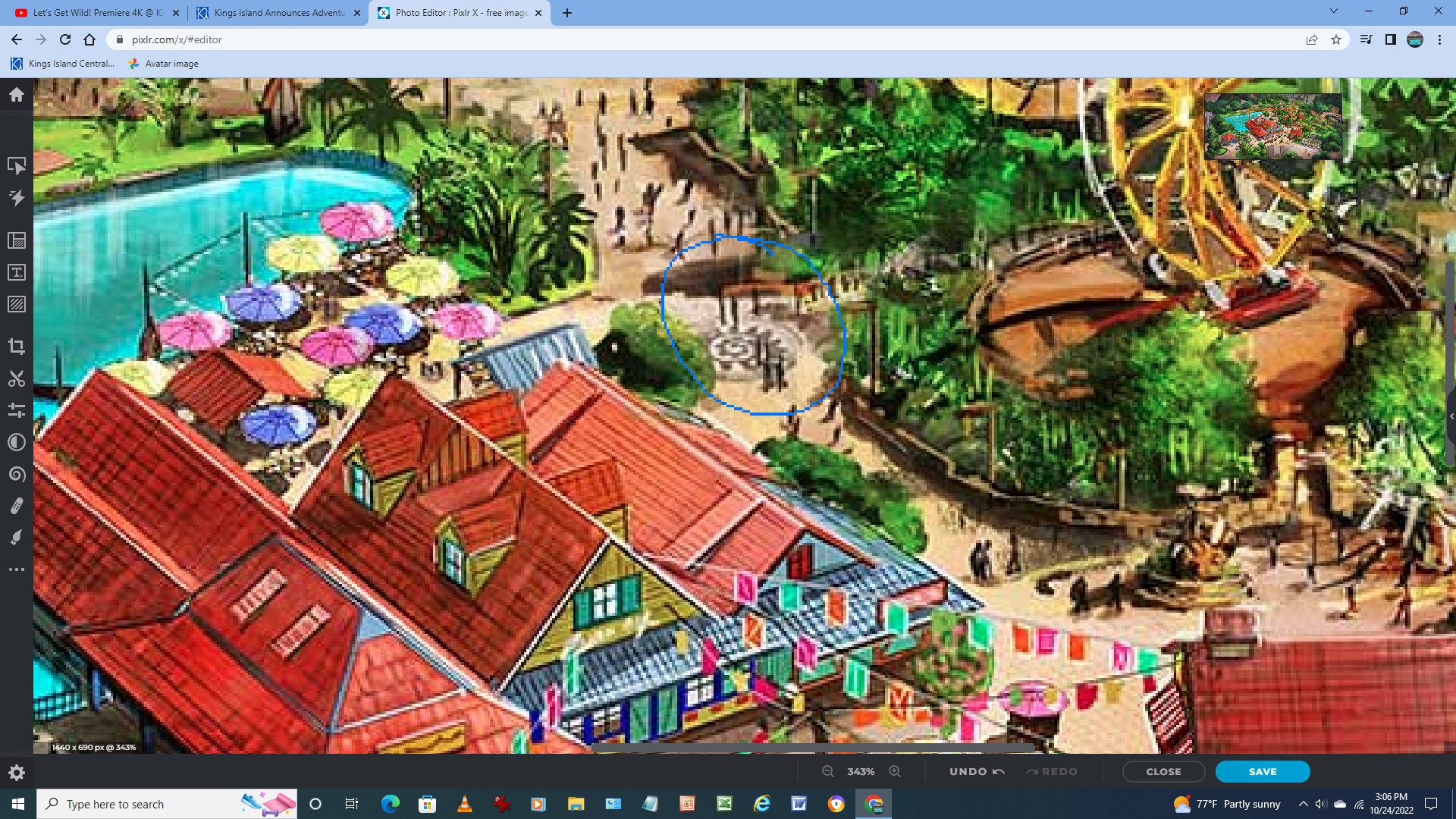
Task: Open the Avatar image bookmark
Action: tap(163, 64)
